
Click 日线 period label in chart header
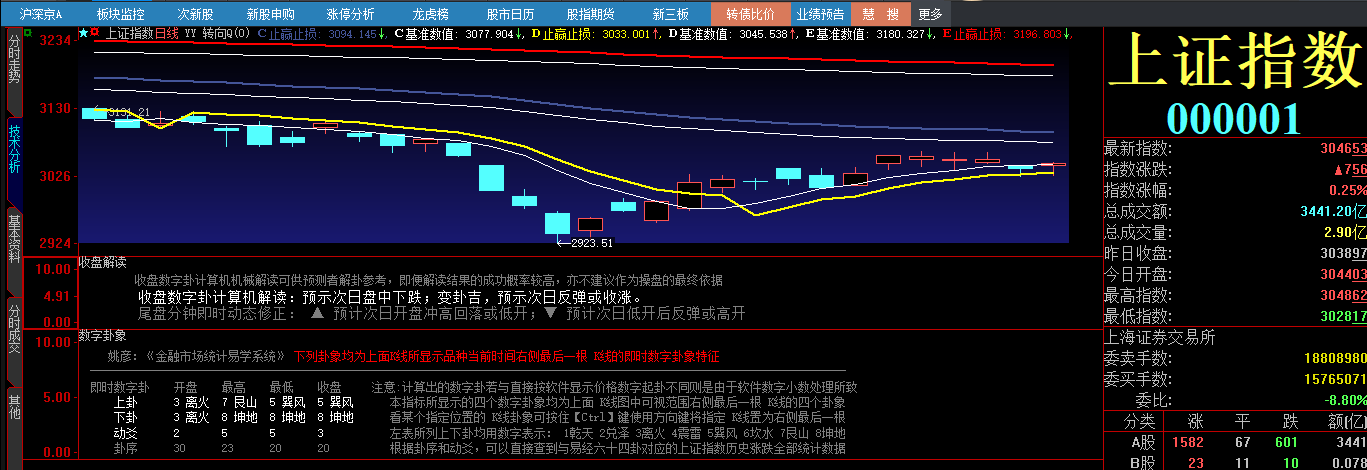[167, 33]
